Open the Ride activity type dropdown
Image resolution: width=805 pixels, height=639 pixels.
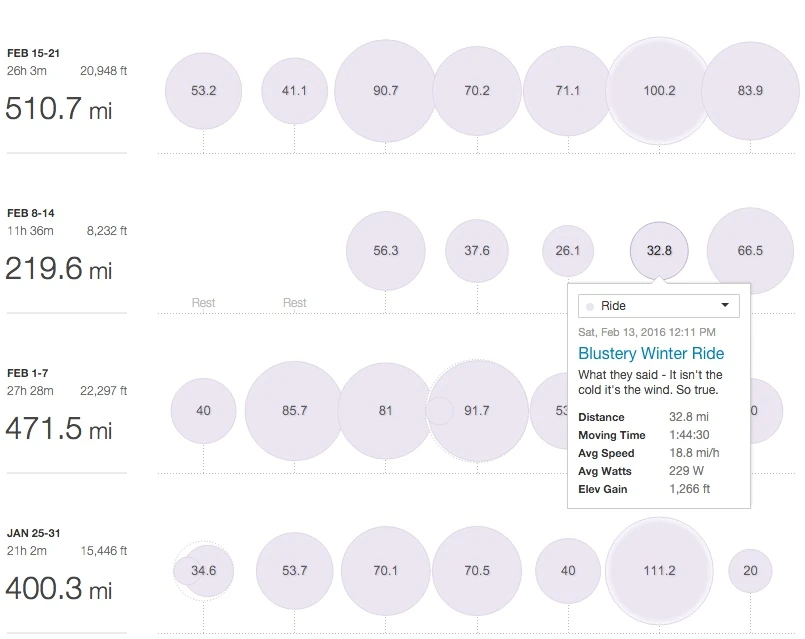(659, 306)
